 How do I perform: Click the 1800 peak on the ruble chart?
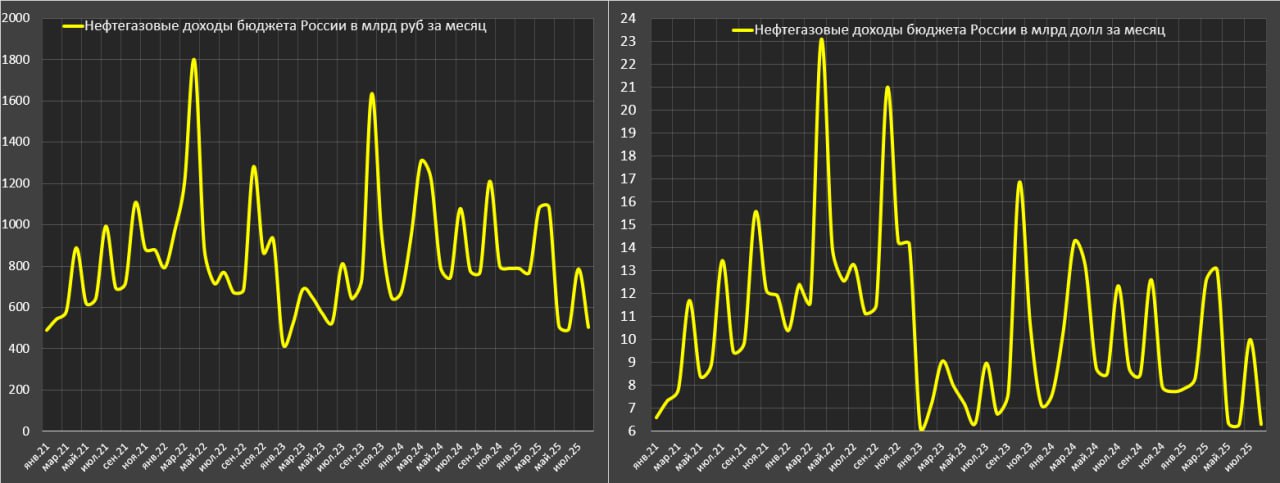pos(193,60)
